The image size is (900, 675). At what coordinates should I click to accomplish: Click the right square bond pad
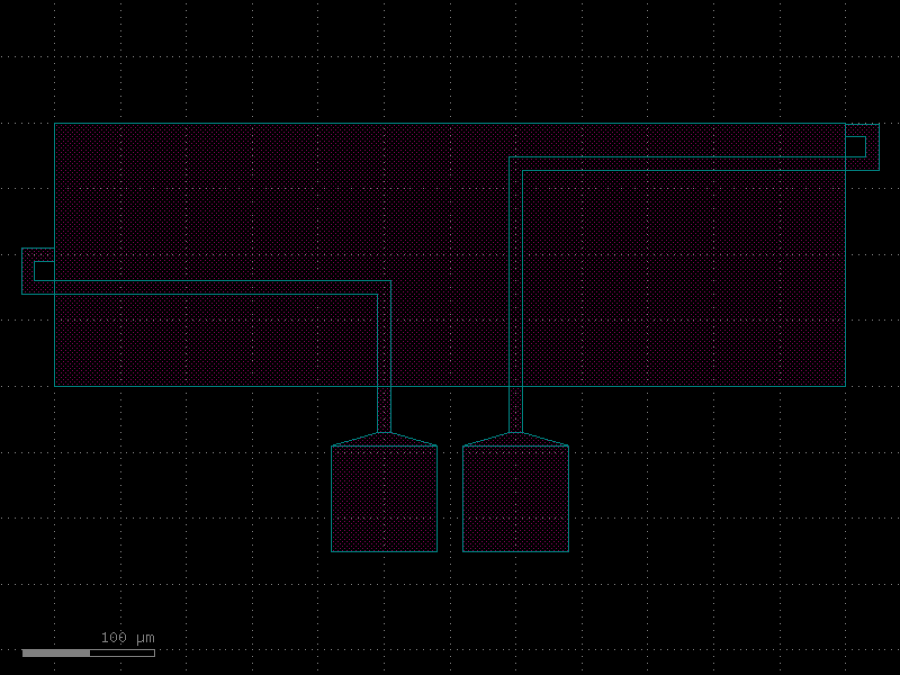point(515,498)
